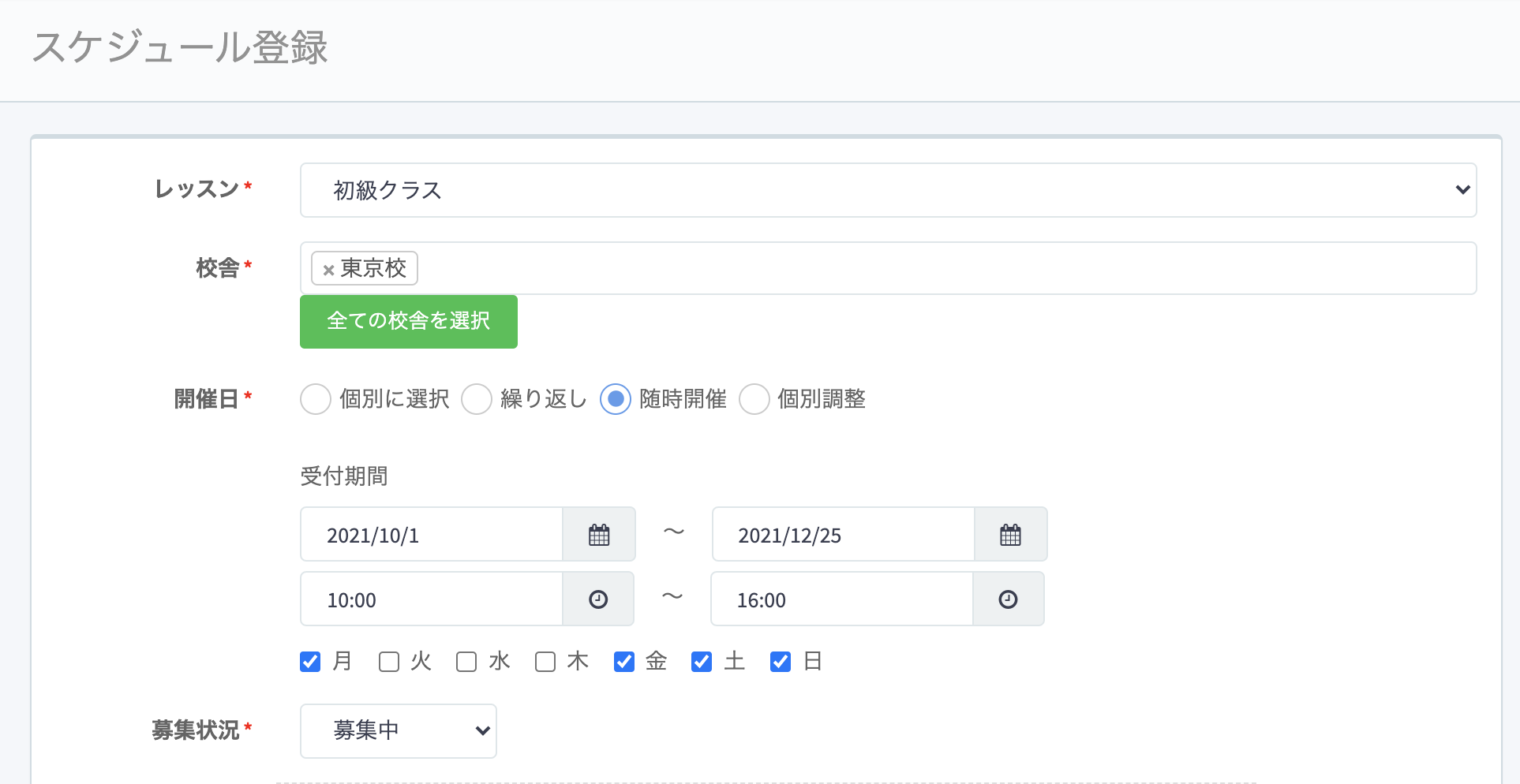Click the 全ての校舎を選択 green button
The height and width of the screenshot is (784, 1520).
pos(409,322)
